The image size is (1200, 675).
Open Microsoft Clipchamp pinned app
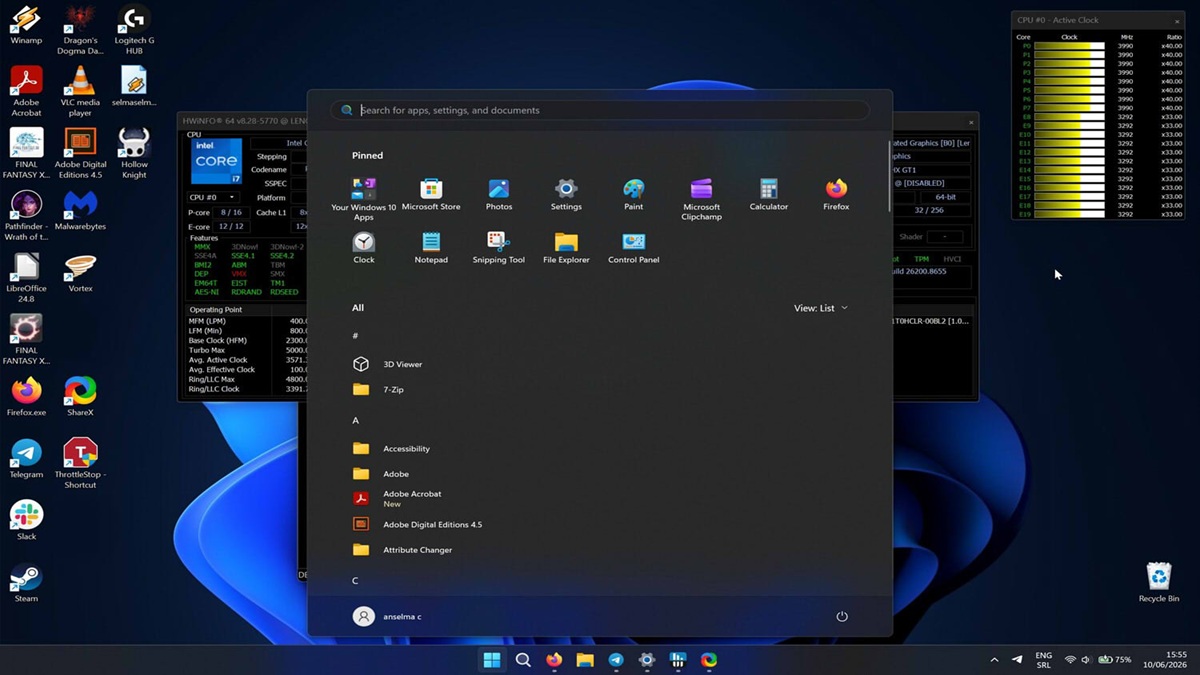tap(701, 199)
